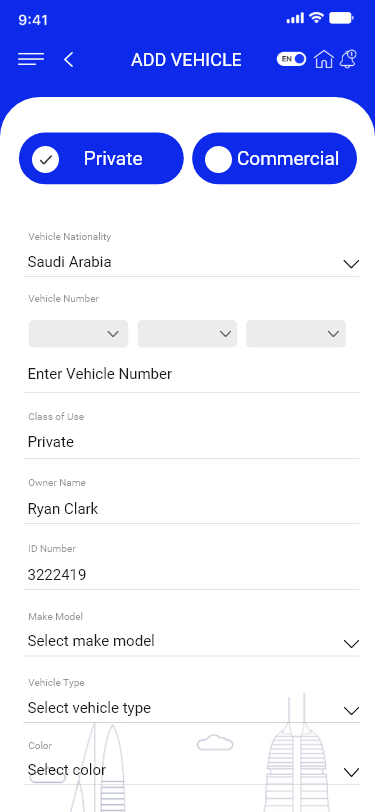
Task: Click the Owner Name field Ryan Clark
Action: pos(191,509)
